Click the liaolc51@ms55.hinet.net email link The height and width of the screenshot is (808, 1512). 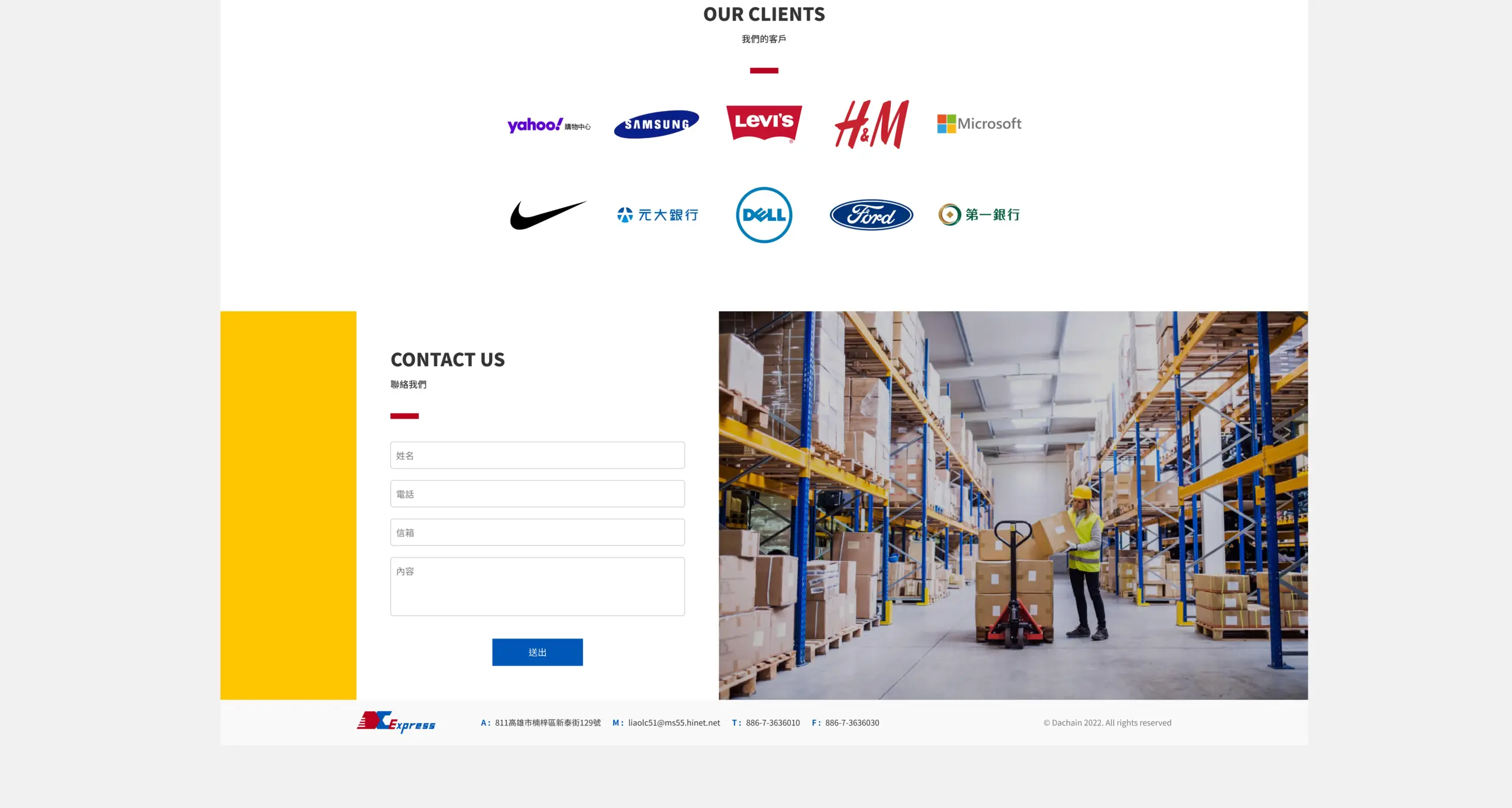(674, 723)
